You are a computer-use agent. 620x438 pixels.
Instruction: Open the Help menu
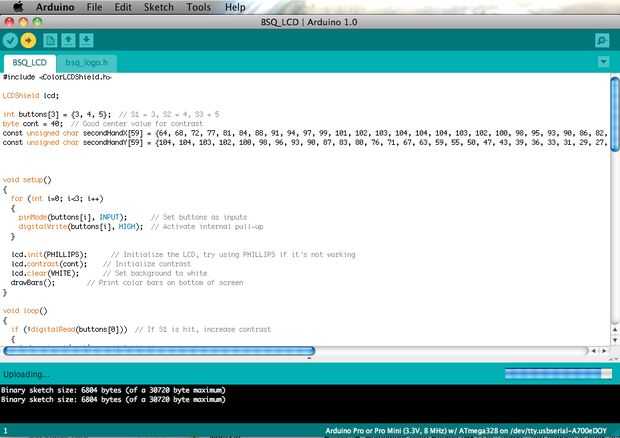(x=235, y=7)
